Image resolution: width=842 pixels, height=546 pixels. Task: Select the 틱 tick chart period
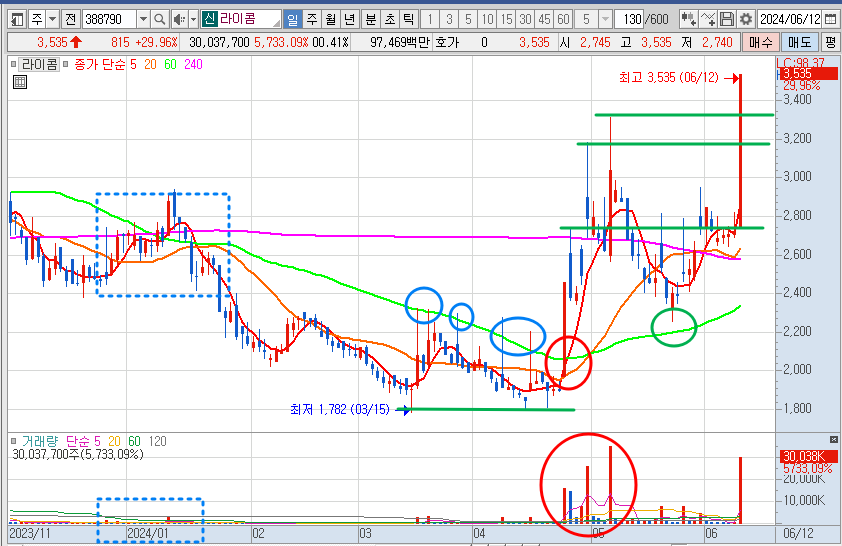[409, 20]
